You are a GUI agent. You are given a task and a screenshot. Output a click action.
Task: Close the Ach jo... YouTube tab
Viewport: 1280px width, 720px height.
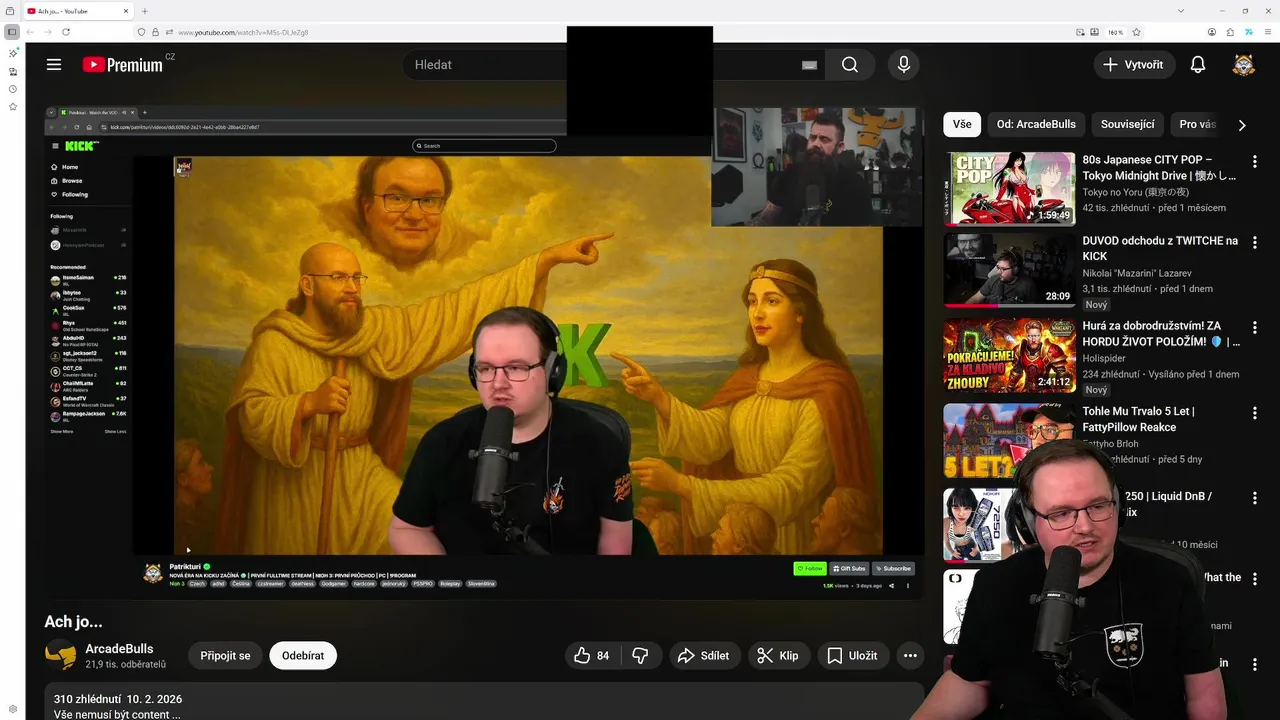[x=126, y=11]
